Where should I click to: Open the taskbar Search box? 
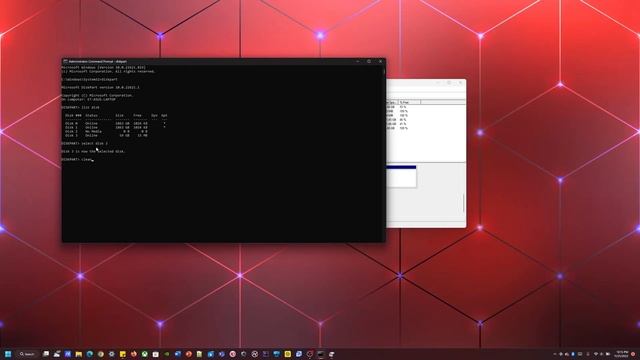[28, 354]
